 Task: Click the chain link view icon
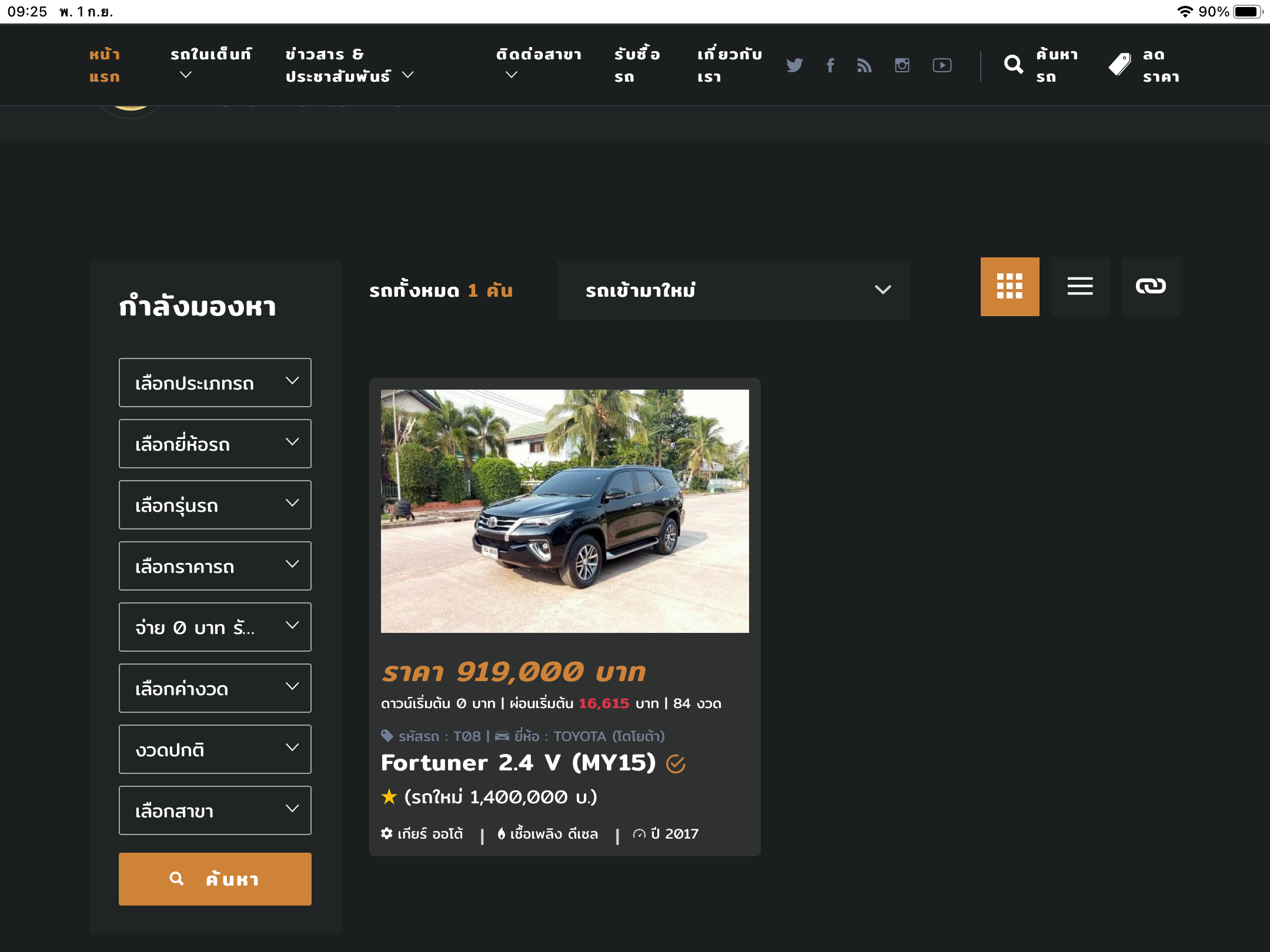[1151, 287]
